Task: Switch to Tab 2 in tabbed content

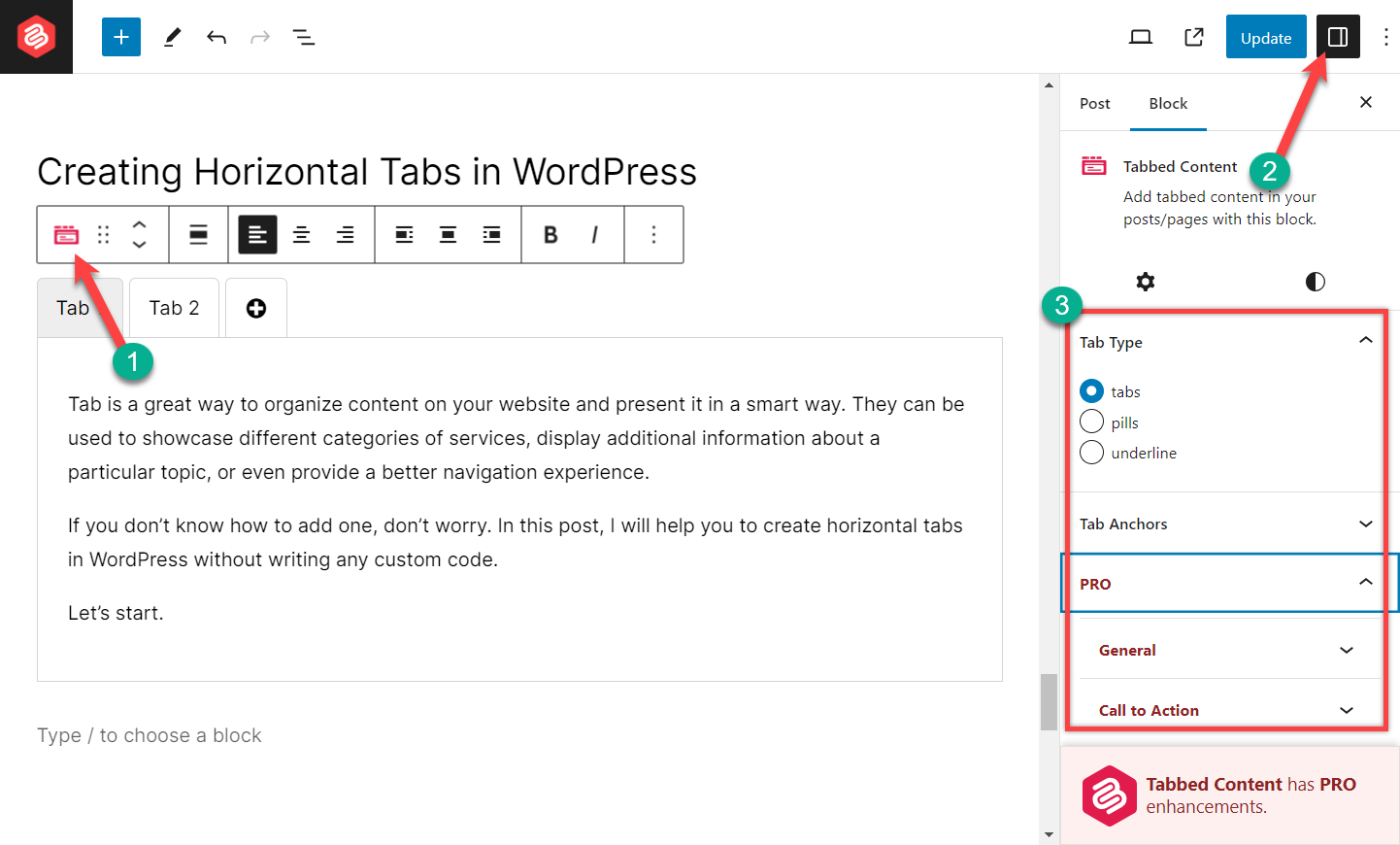Action: 174,308
